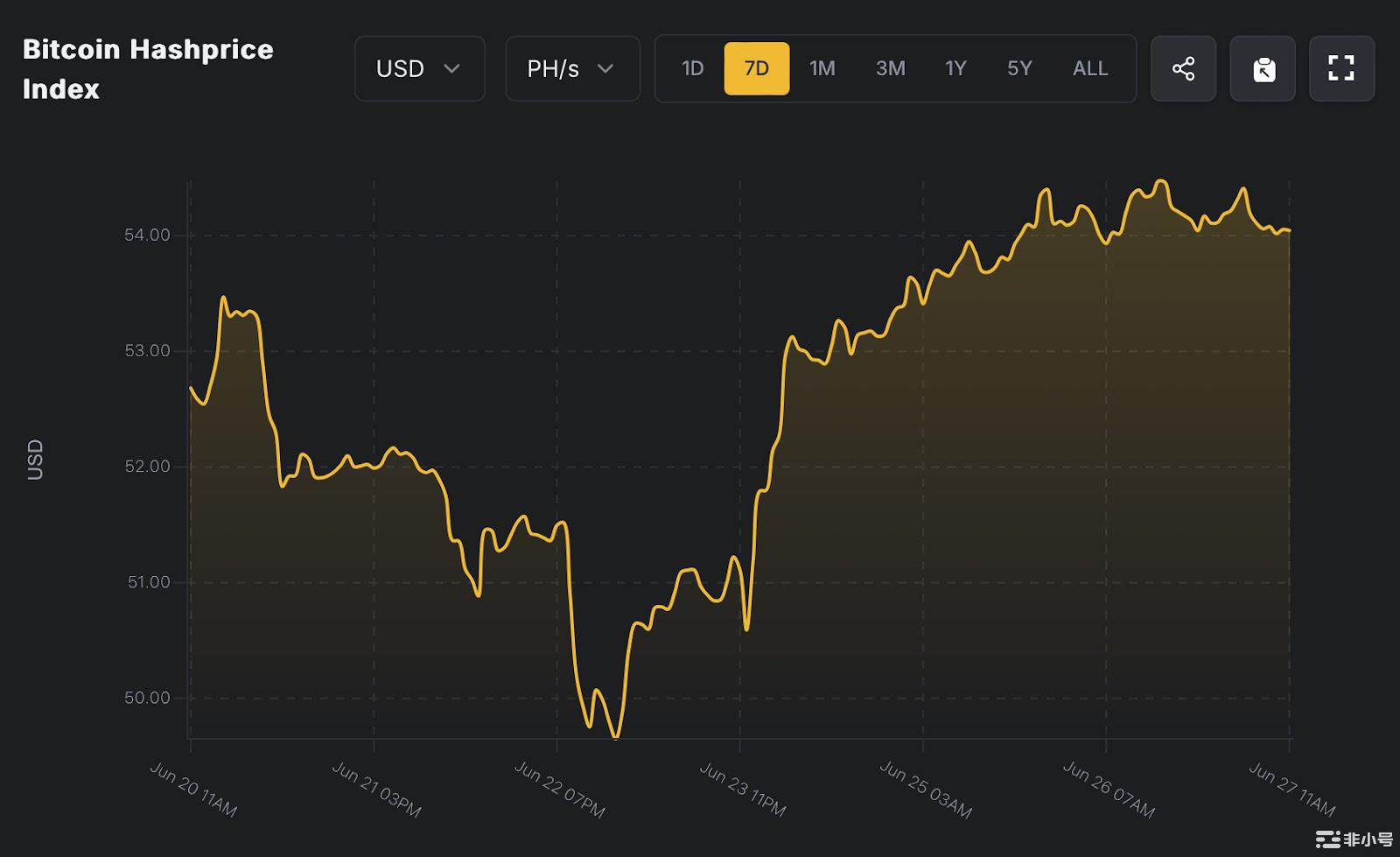Viewport: 1400px width, 857px height.
Task: Click the Bitcoin Hashprice Index title
Action: (148, 68)
